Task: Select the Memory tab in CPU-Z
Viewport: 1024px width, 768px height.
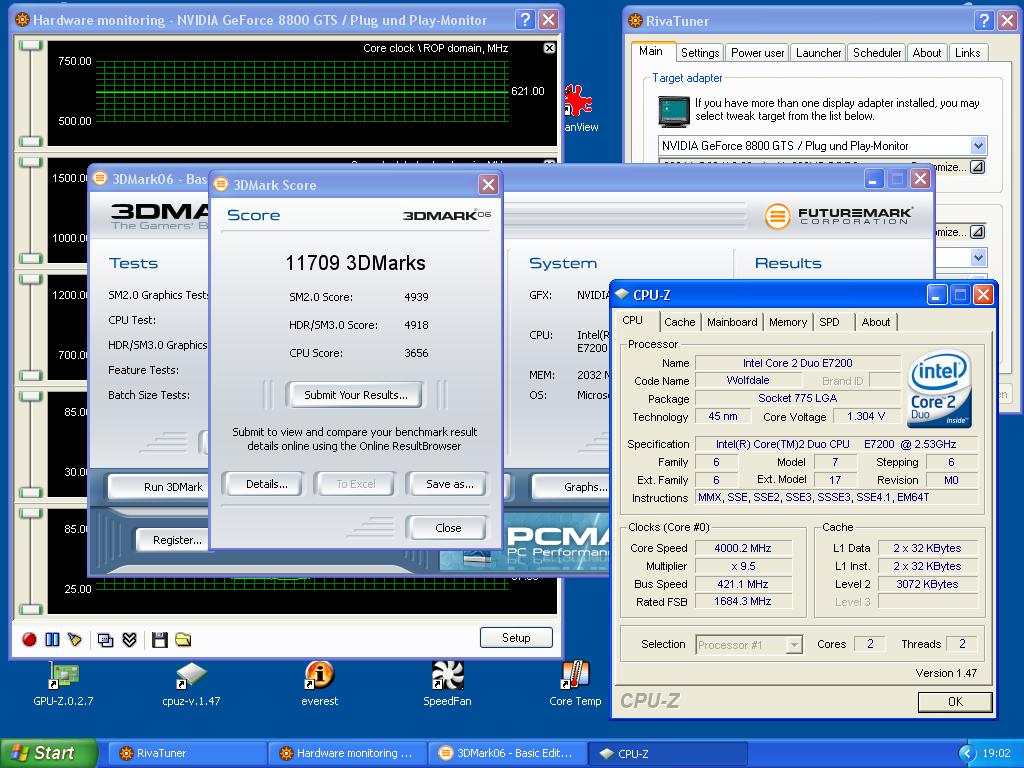Action: (x=788, y=322)
